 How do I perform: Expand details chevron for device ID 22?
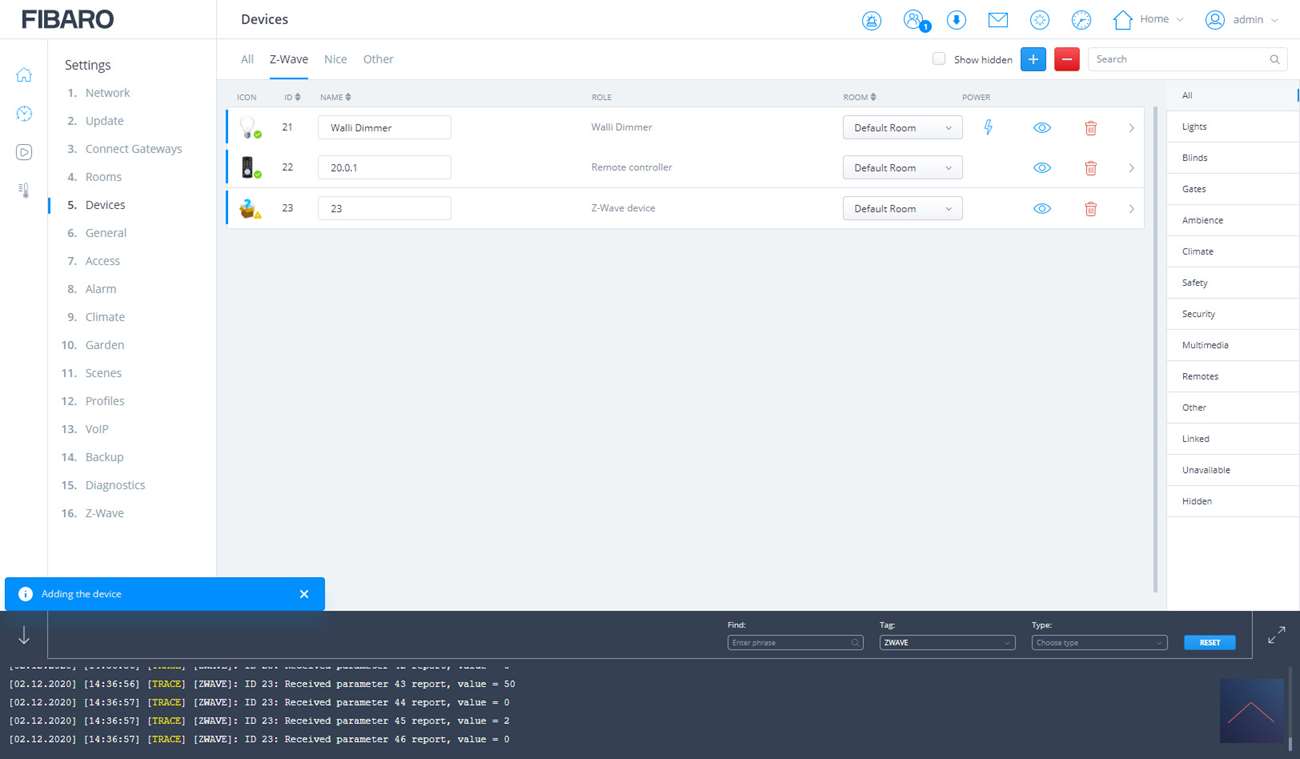1131,168
